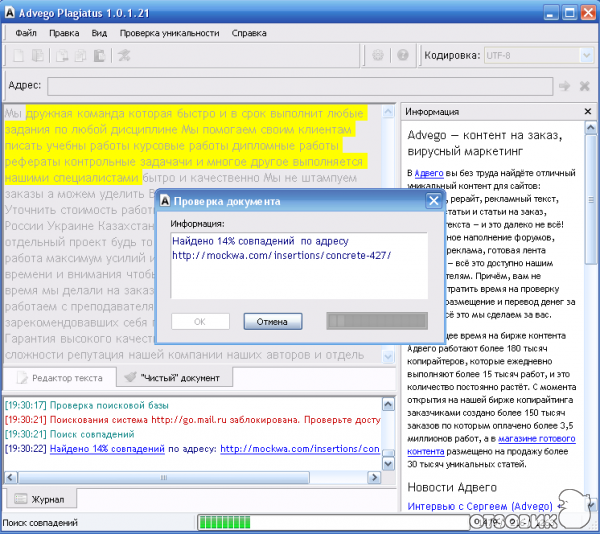Click the globe icon in the toolbar
The width and height of the screenshot is (600, 534).
(x=378, y=55)
